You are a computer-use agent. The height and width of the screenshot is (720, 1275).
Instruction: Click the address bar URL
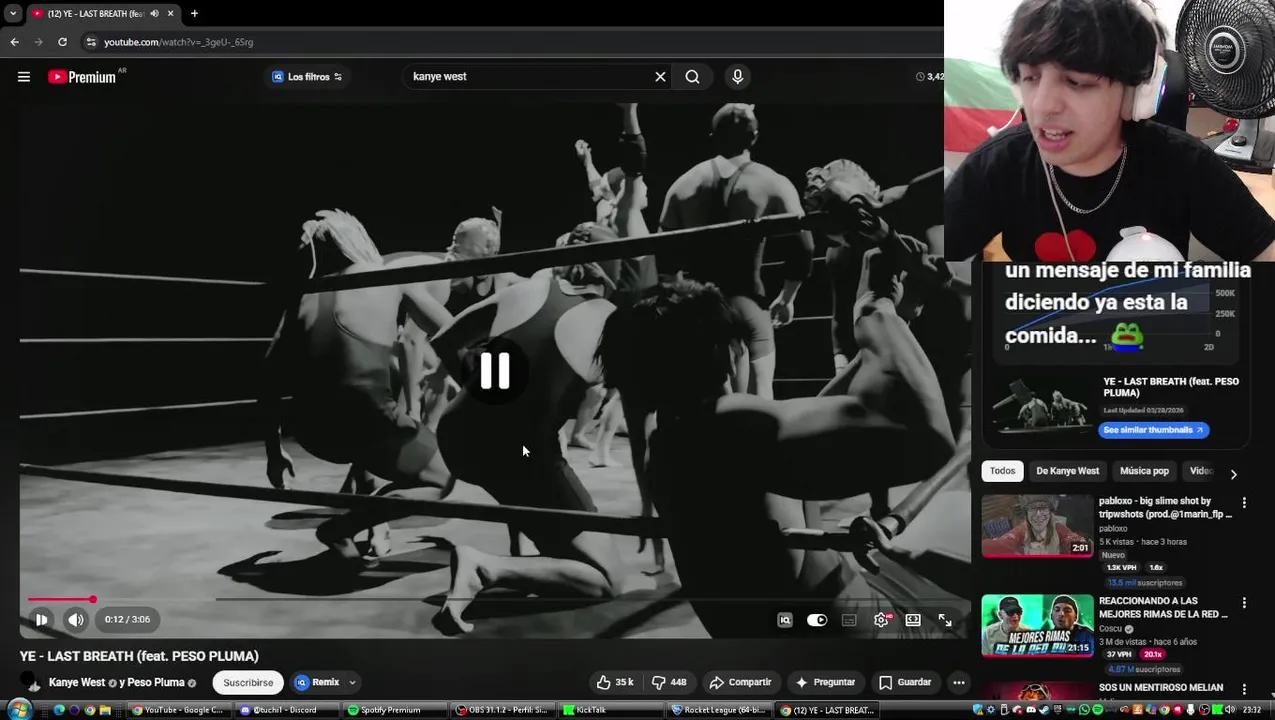coord(178,42)
